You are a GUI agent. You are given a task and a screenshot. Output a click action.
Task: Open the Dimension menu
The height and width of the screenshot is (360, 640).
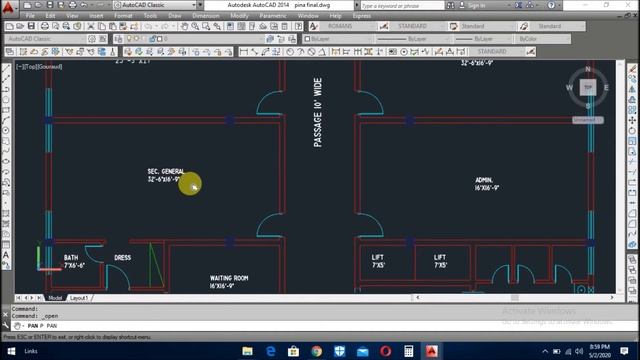tap(206, 16)
